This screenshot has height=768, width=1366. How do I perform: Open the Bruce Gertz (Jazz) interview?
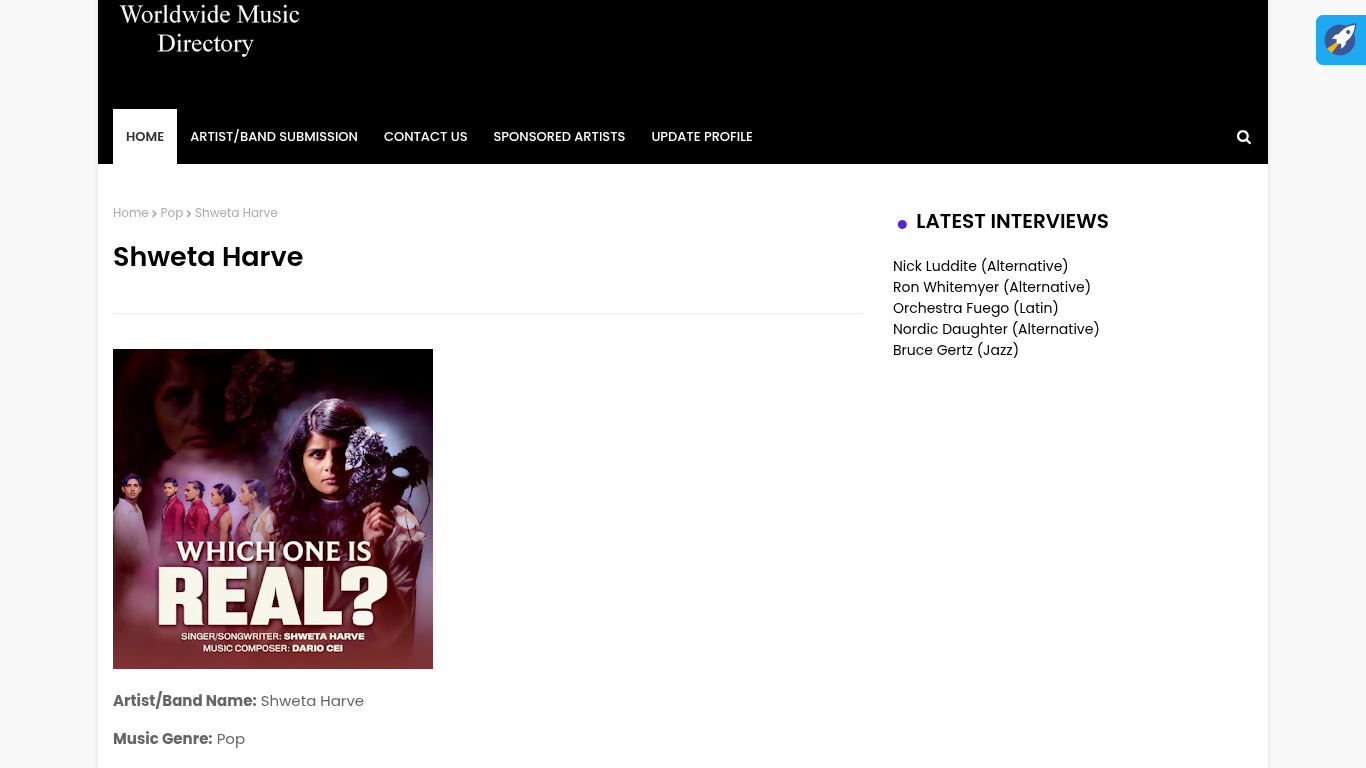coord(955,350)
